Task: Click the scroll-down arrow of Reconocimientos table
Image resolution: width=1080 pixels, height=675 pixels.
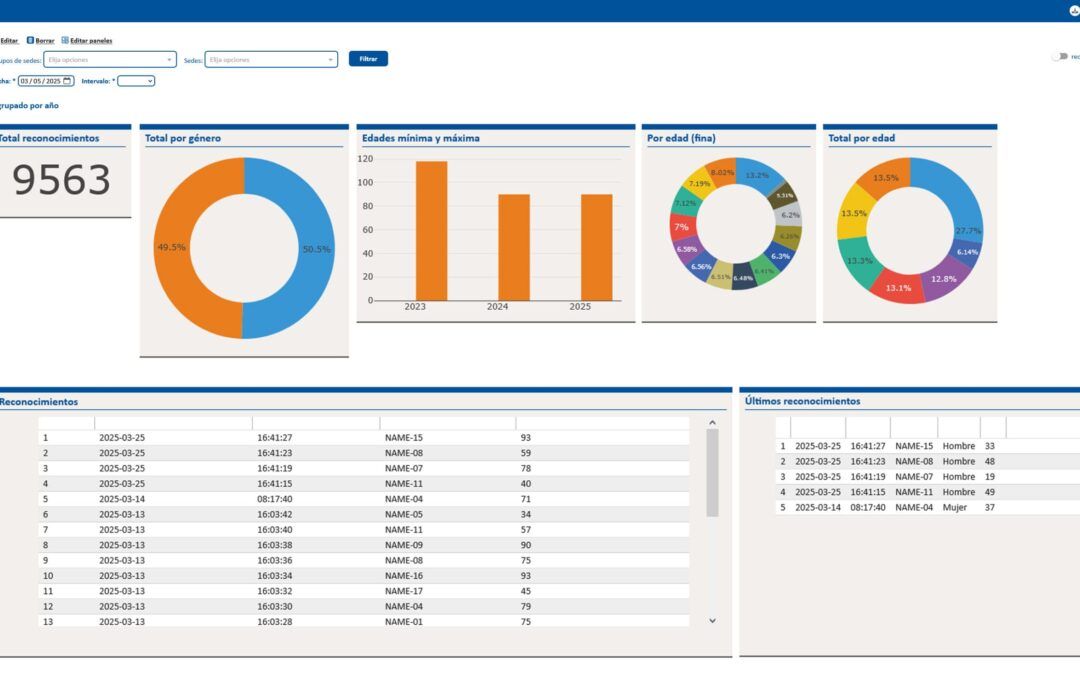Action: [x=712, y=621]
